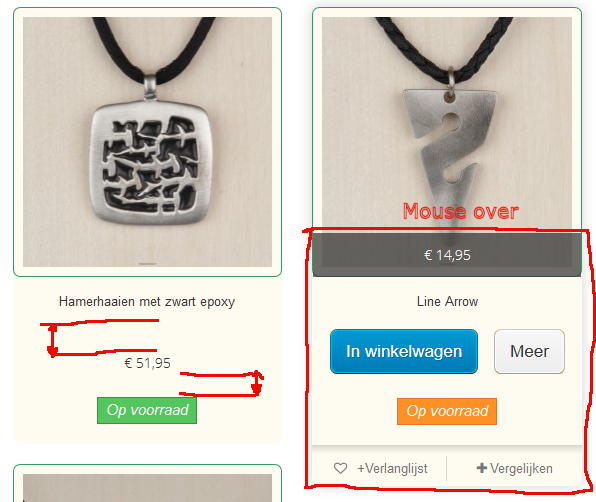Open more details with Meer button
596x502 pixels.
pos(529,351)
